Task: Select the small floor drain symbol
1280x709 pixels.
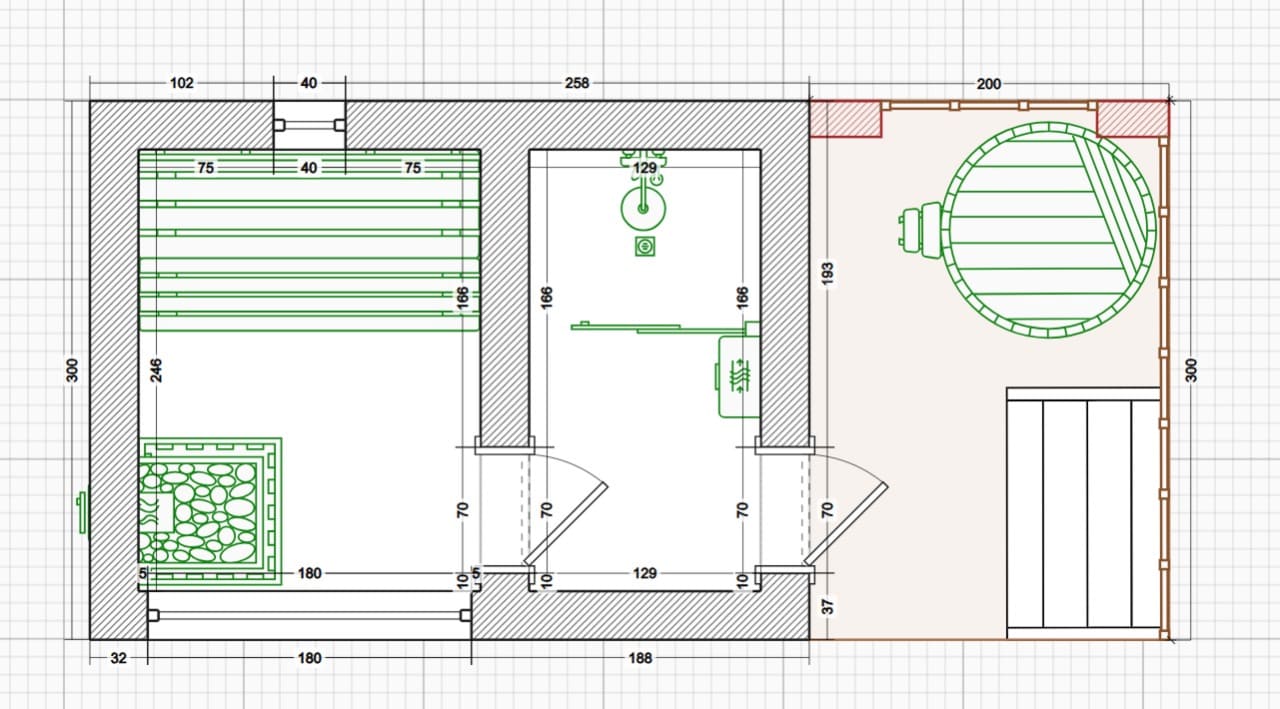Action: click(x=646, y=246)
